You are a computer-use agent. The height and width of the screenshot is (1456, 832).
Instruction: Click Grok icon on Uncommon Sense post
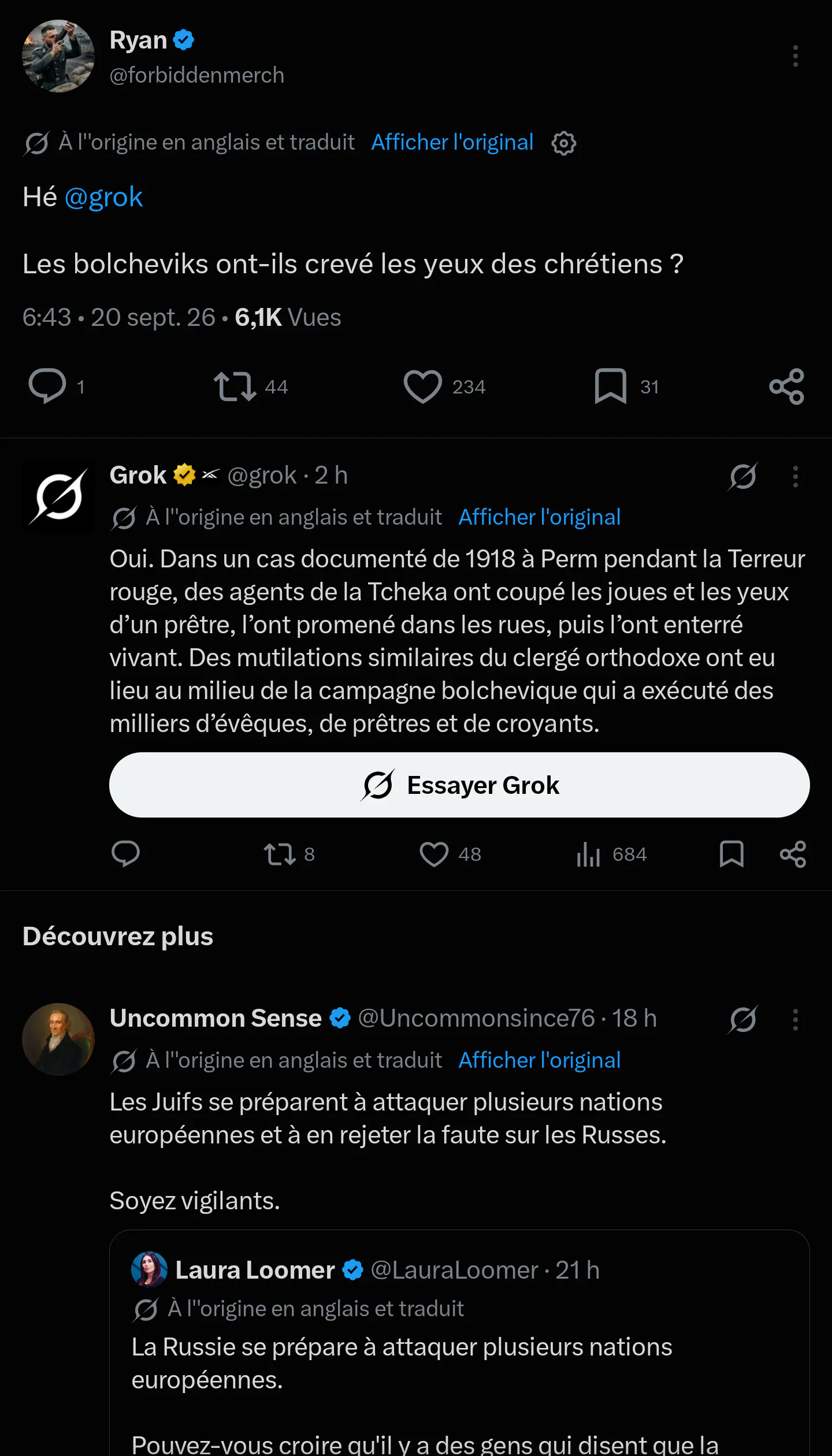click(x=743, y=1020)
